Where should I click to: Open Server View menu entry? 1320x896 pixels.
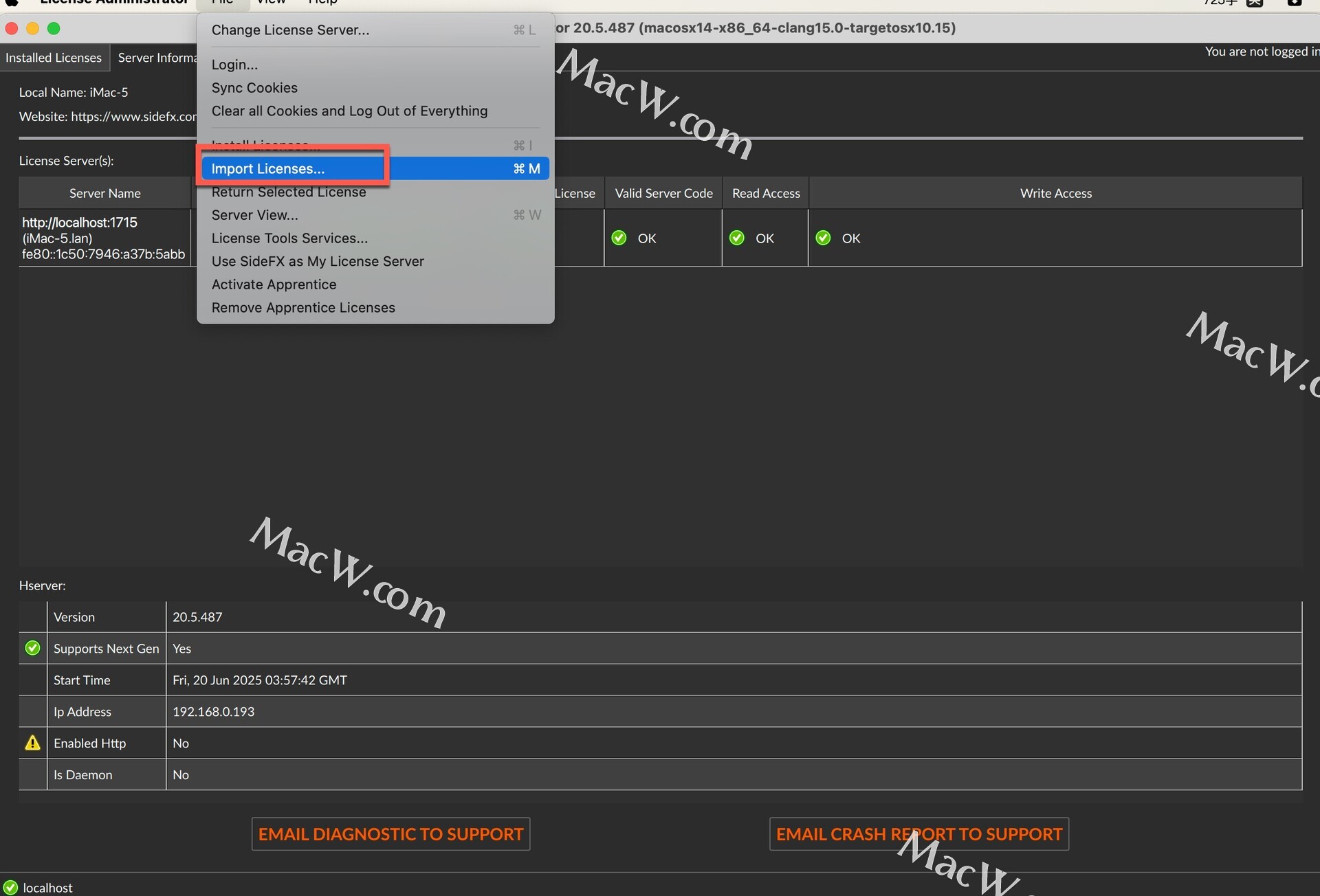pyautogui.click(x=254, y=215)
